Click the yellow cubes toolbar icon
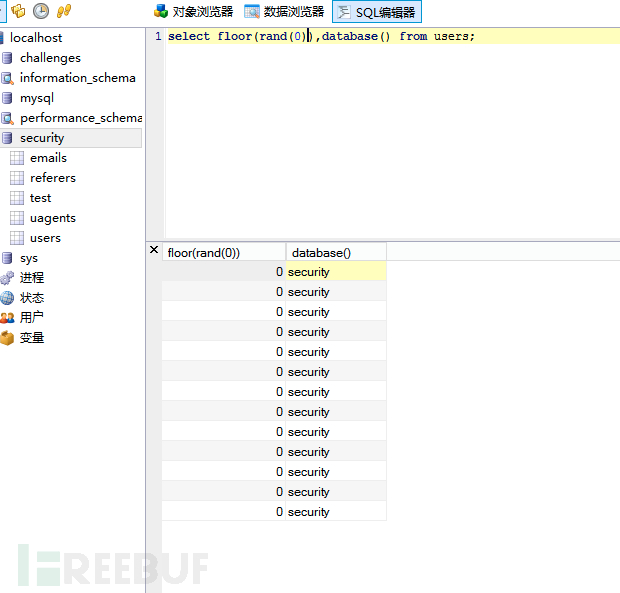The width and height of the screenshot is (620, 593). [18, 11]
